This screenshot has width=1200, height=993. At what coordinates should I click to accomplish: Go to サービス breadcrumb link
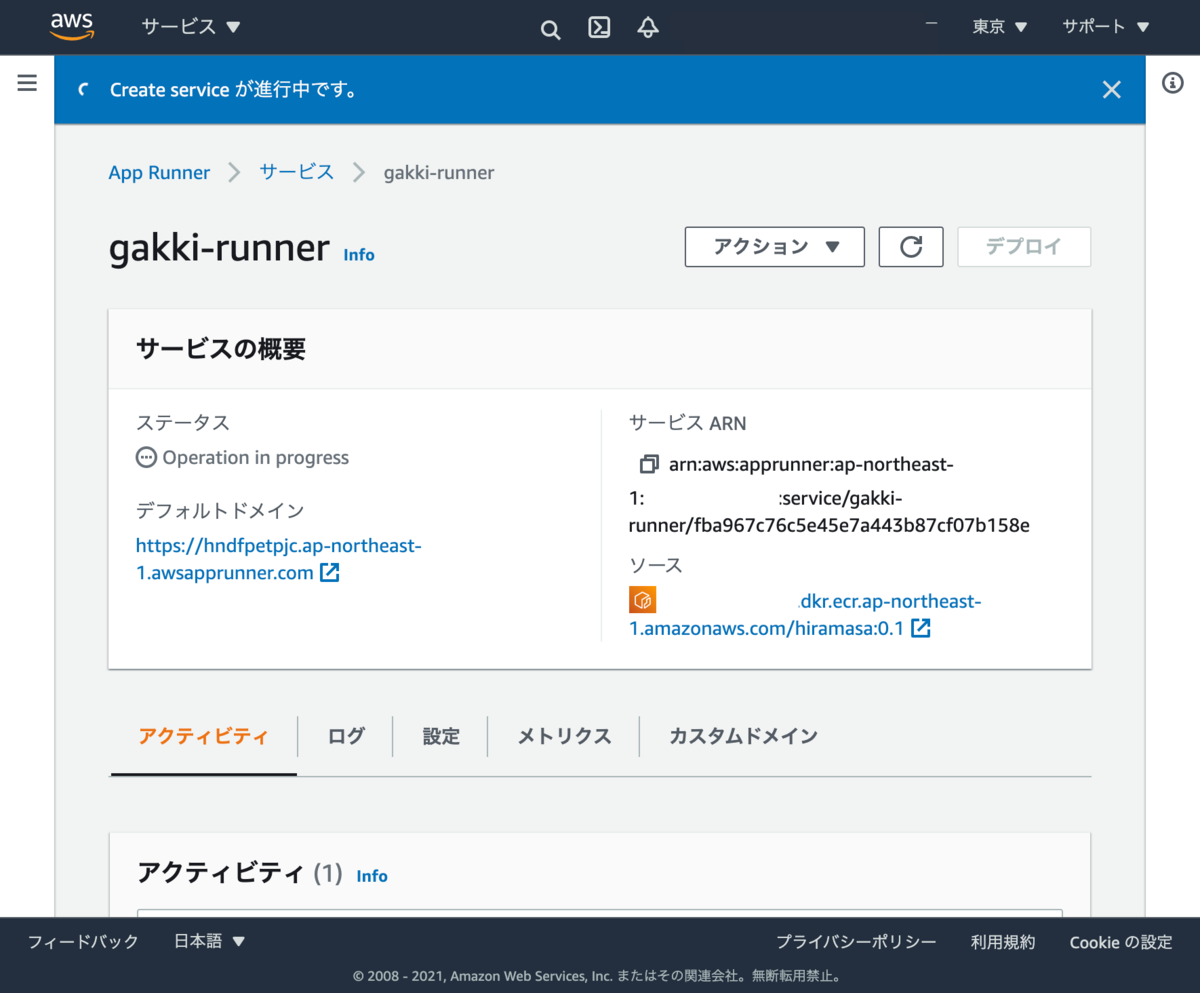[297, 172]
